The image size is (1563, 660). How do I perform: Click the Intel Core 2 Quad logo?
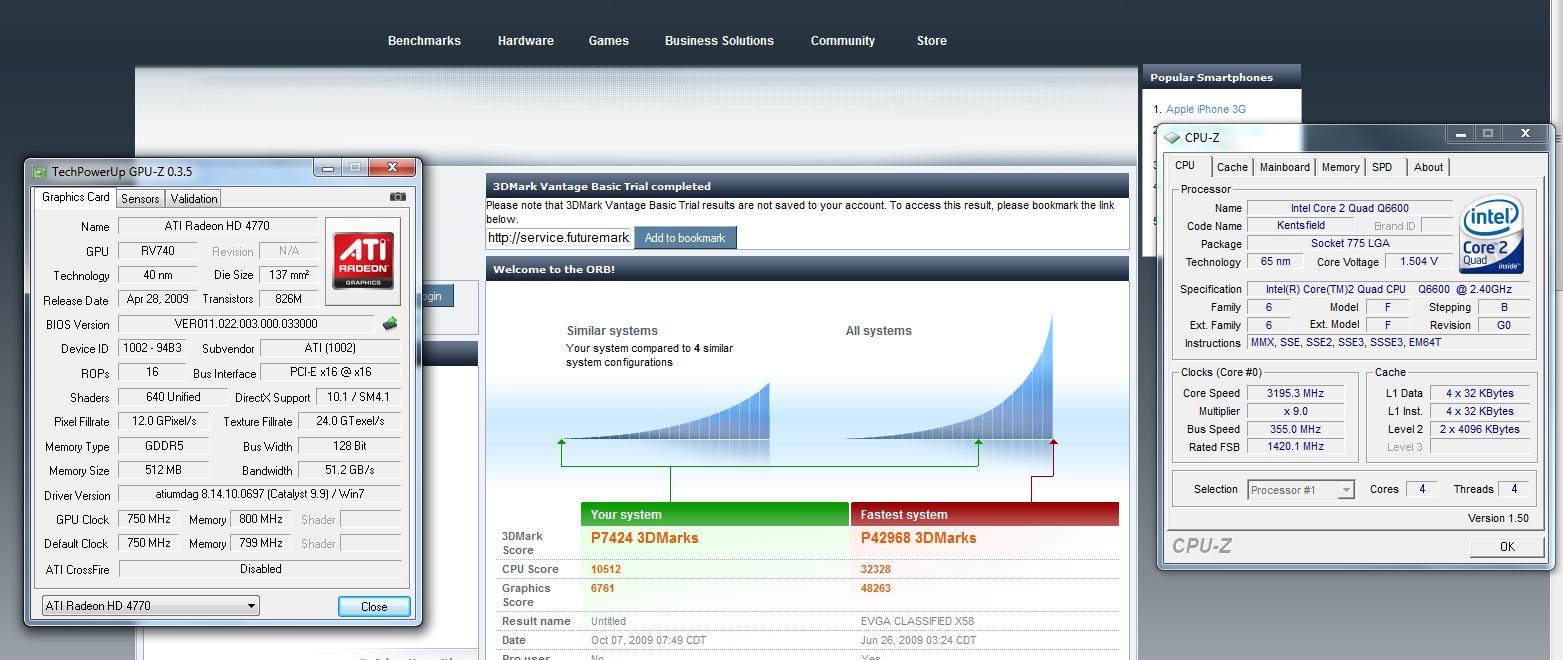[1491, 234]
